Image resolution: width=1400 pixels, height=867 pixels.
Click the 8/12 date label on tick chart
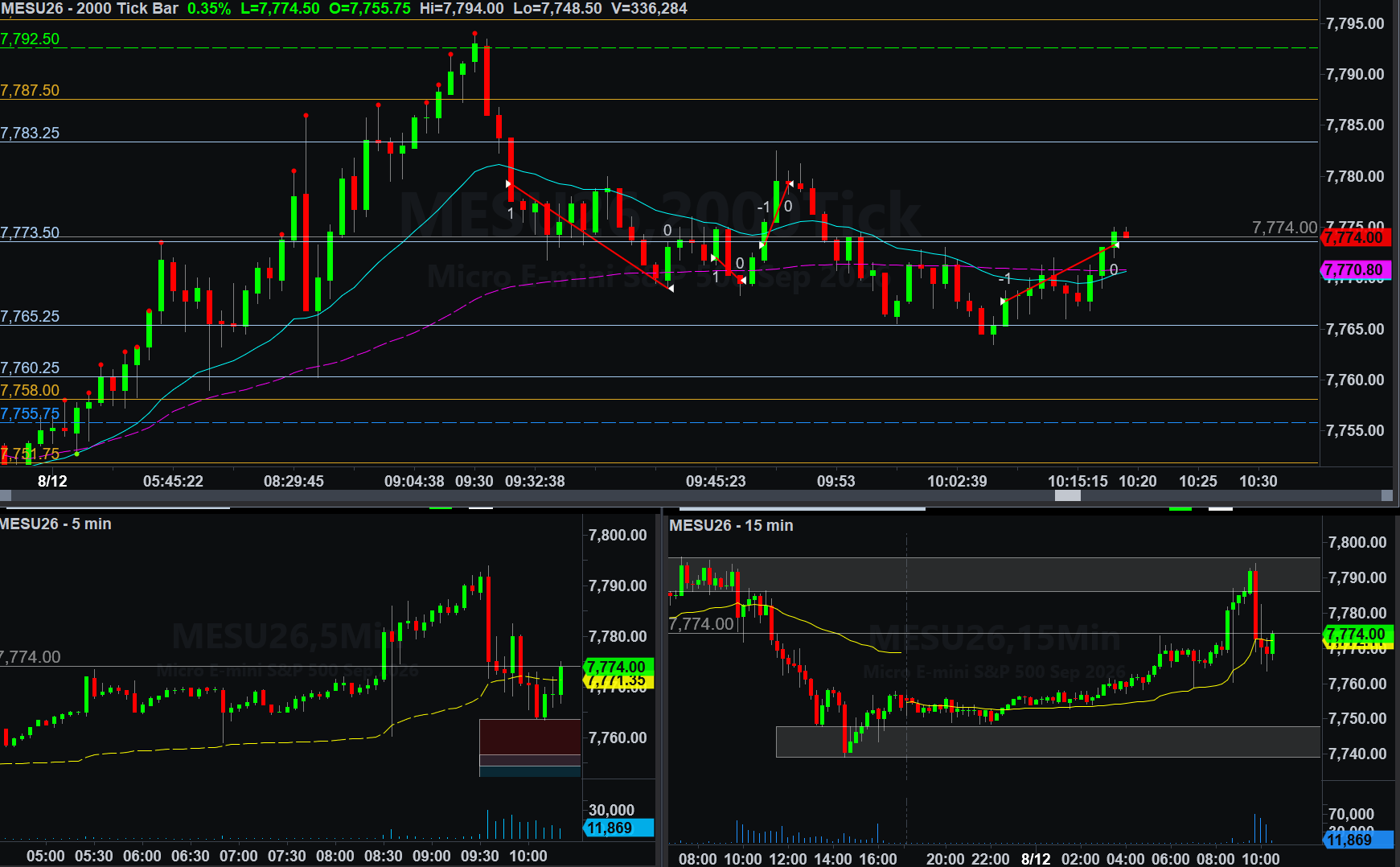[x=53, y=482]
